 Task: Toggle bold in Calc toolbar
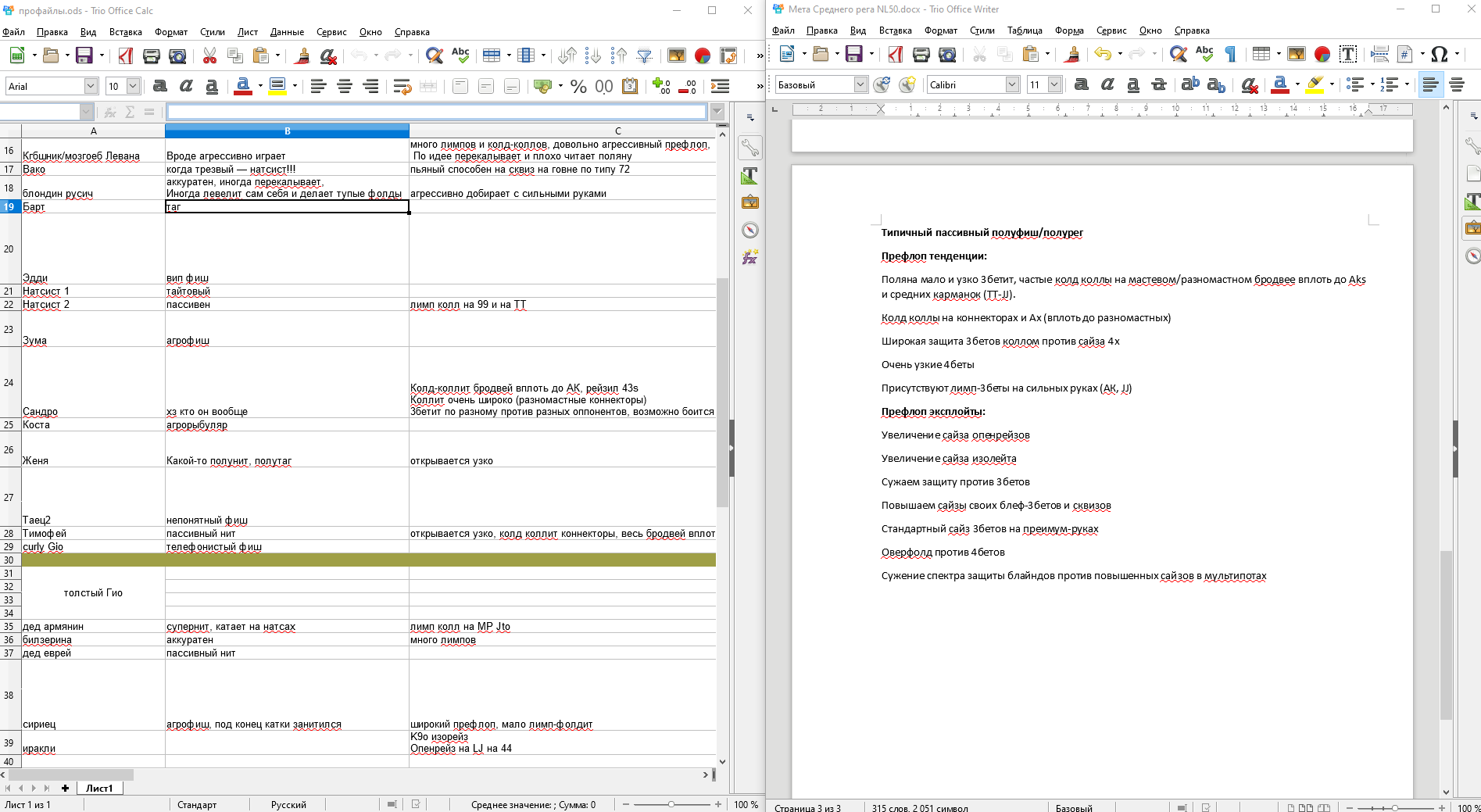pos(160,86)
